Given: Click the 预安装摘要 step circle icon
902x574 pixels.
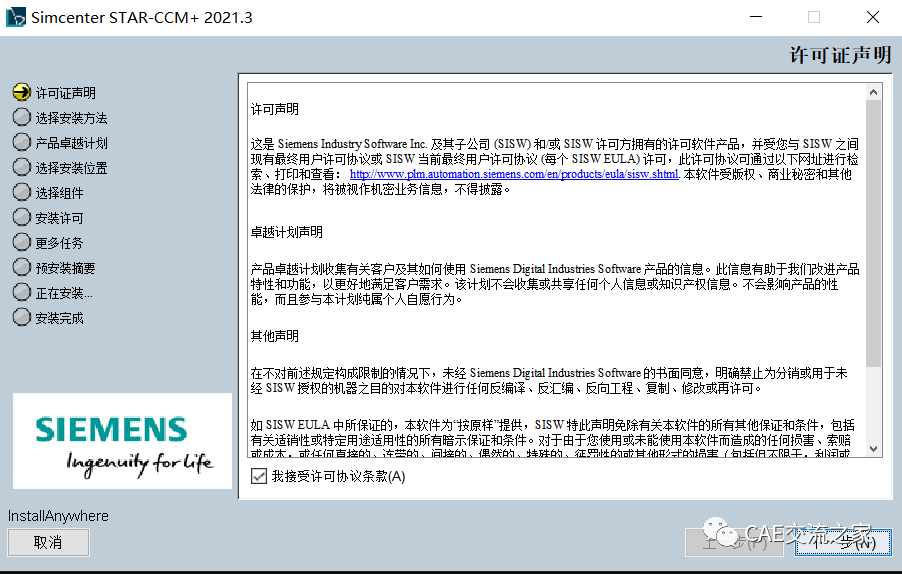Looking at the screenshot, I should click(x=22, y=267).
